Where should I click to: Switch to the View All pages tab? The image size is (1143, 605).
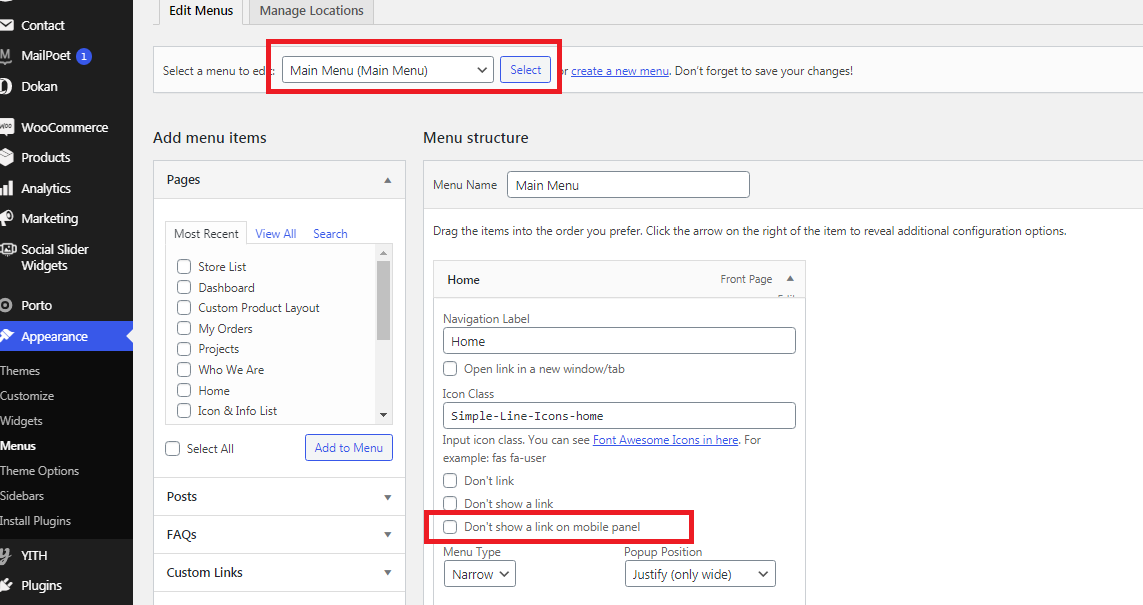click(275, 234)
